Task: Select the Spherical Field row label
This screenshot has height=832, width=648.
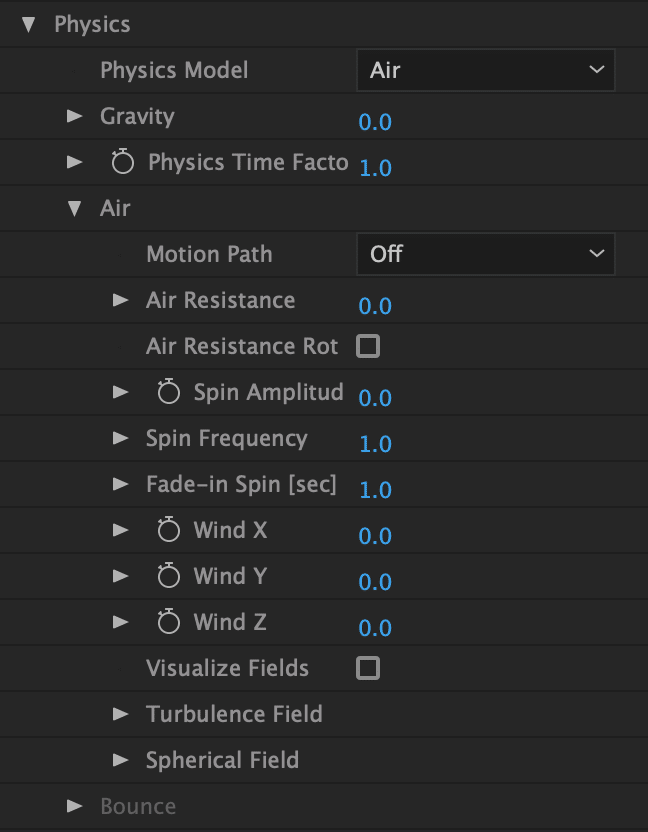Action: [x=222, y=760]
